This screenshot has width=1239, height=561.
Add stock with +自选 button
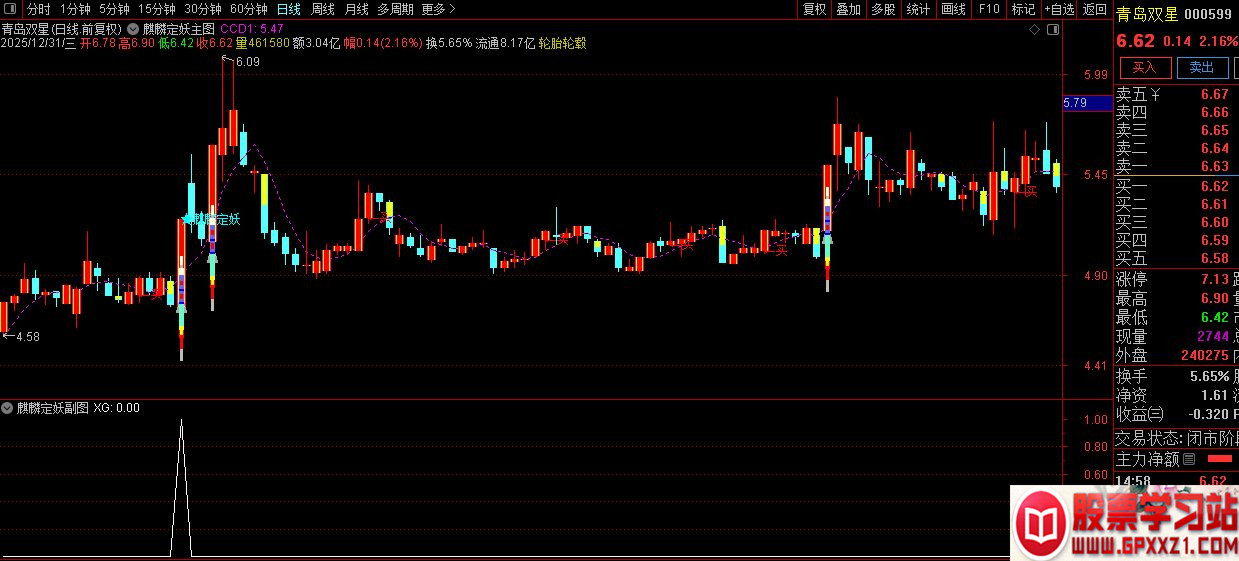point(1059,9)
